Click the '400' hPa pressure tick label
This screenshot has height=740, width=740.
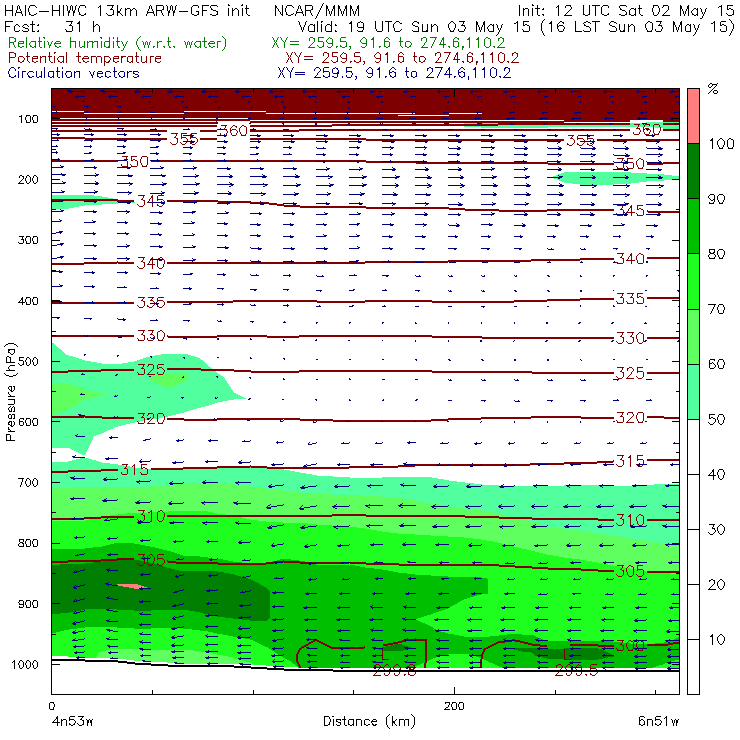[28, 301]
